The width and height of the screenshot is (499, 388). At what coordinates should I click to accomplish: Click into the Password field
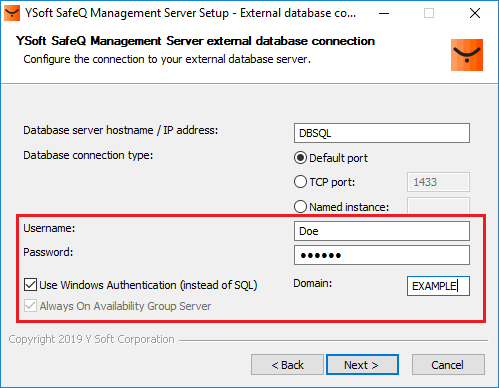tap(382, 255)
